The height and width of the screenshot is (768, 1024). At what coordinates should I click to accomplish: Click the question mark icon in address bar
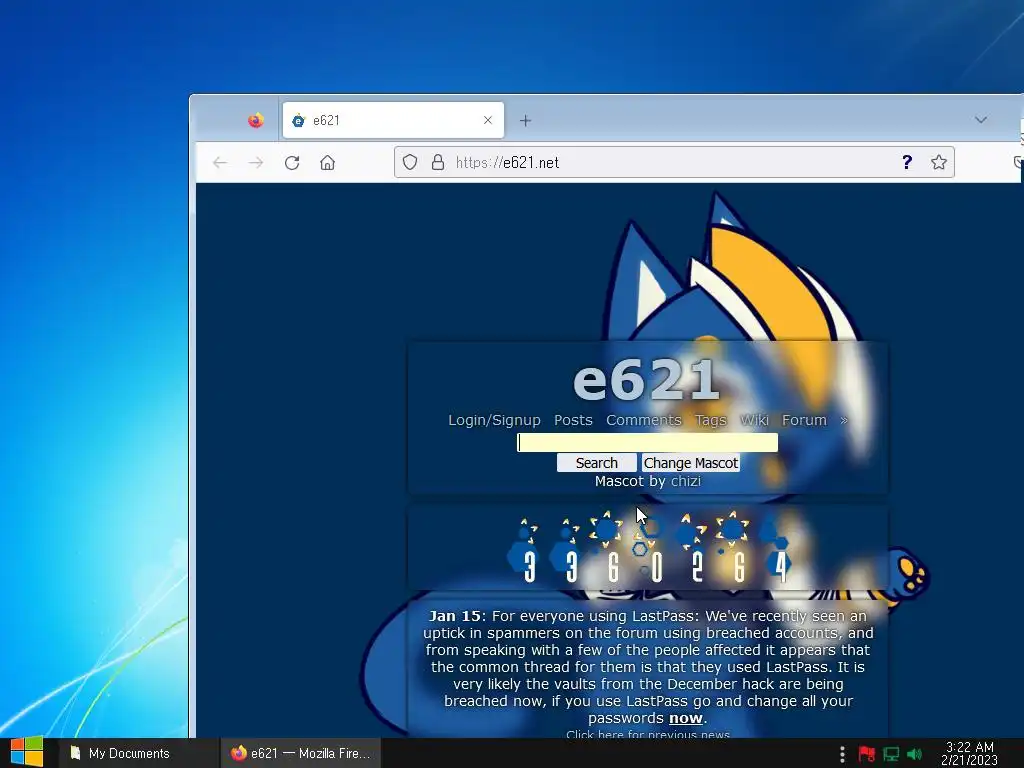pos(906,162)
